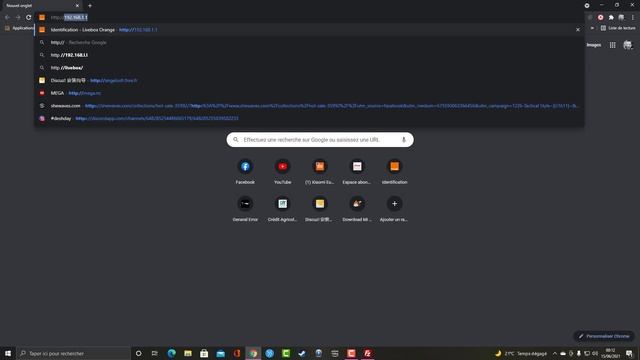Image resolution: width=640 pixels, height=360 pixels.
Task: Select the MEGA suggestion row
Action: pyautogui.click(x=309, y=93)
